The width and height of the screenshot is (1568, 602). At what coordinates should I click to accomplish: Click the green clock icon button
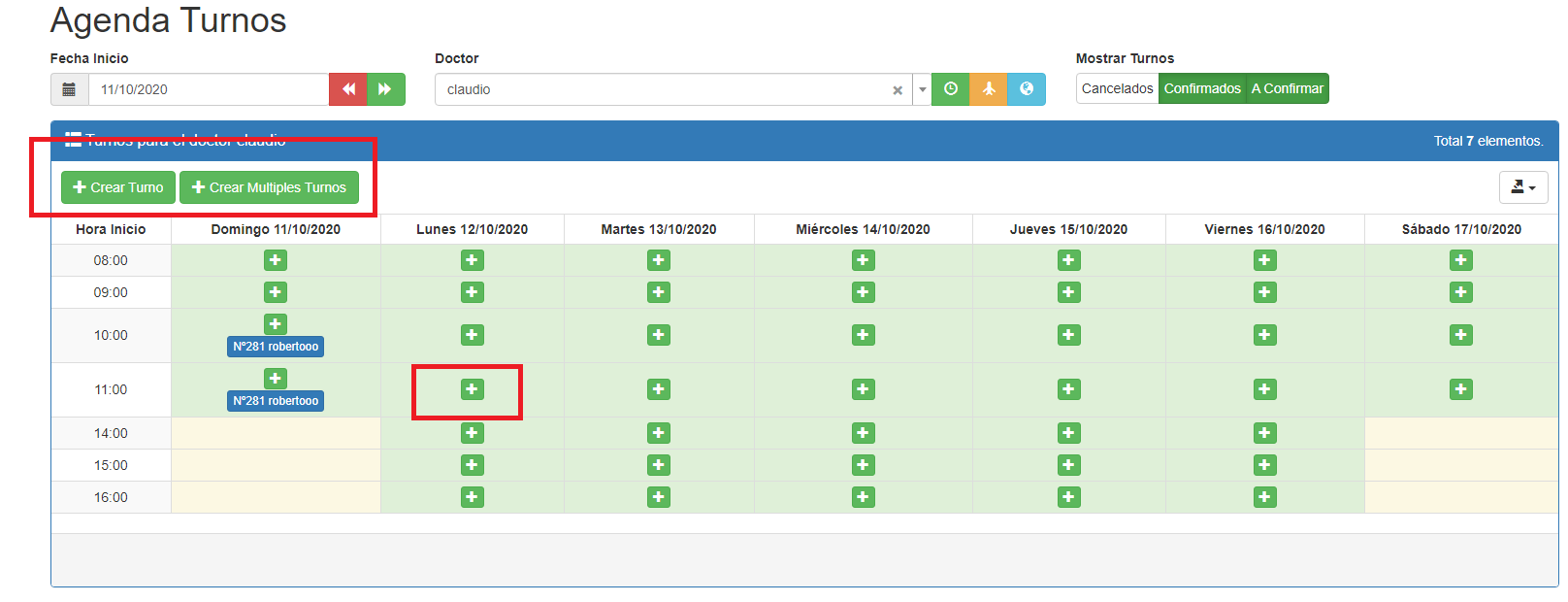(x=951, y=89)
